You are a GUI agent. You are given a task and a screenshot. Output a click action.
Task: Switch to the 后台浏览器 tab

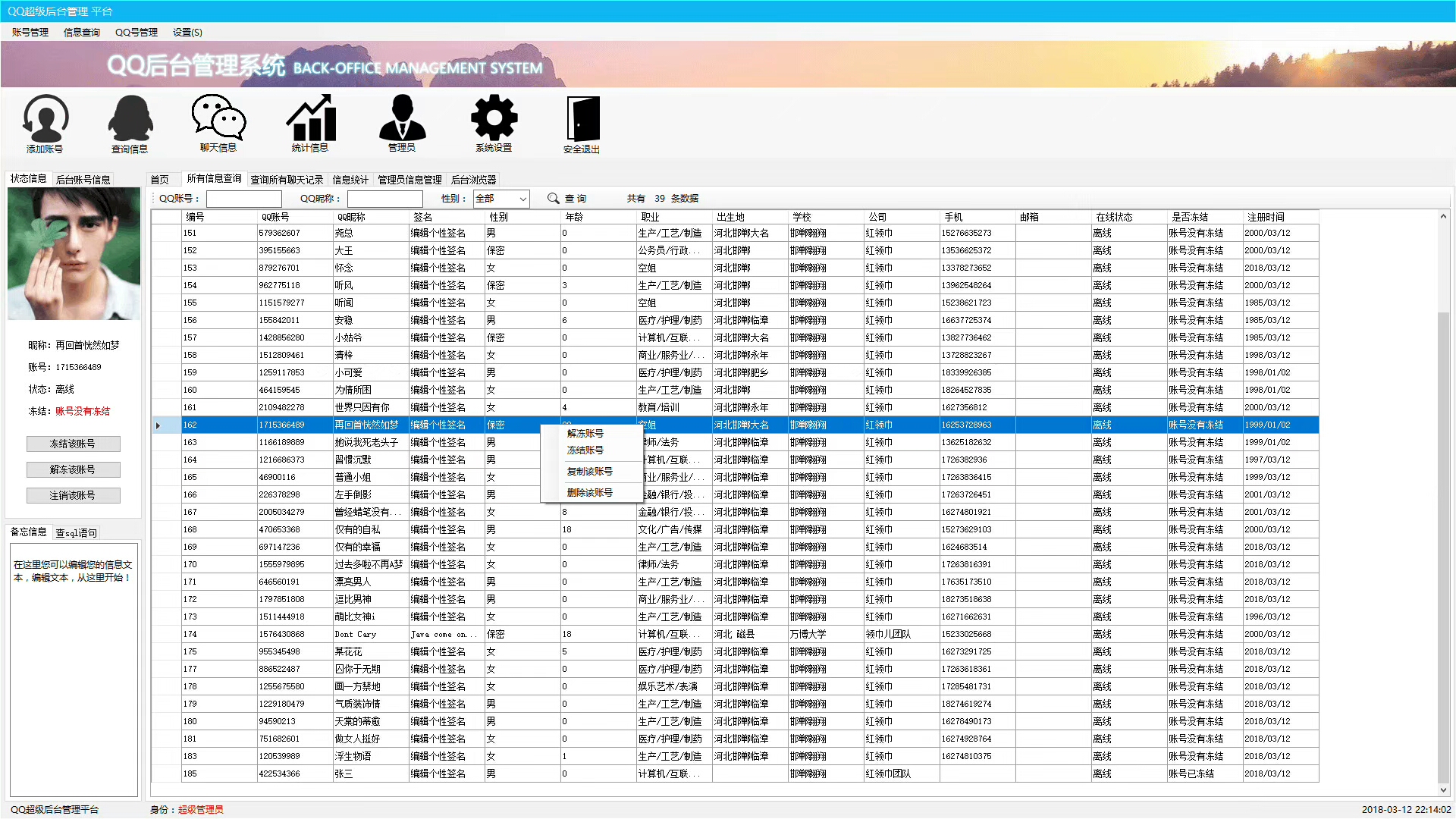point(474,180)
